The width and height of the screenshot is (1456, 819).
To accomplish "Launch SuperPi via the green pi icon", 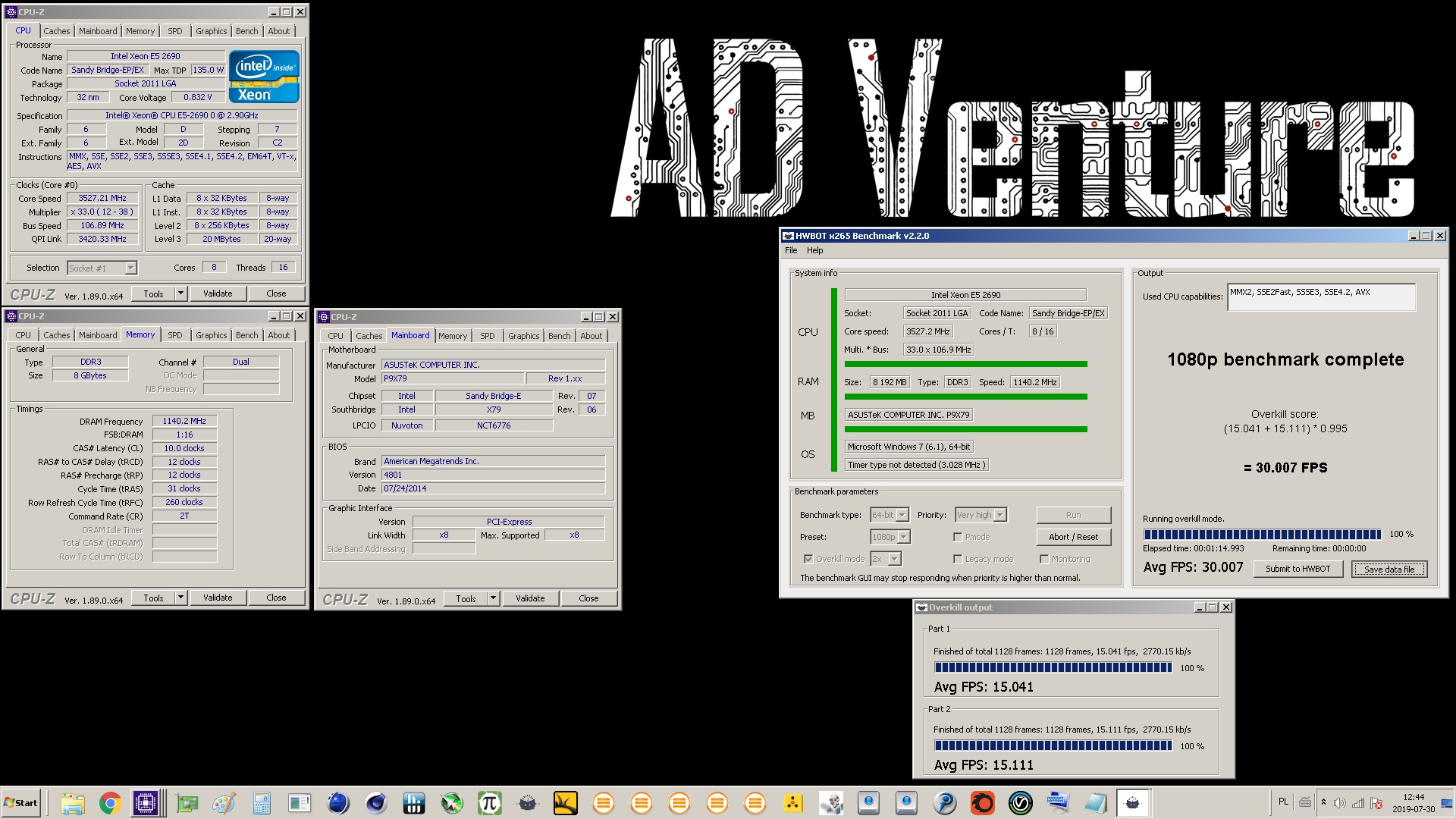I will click(490, 802).
